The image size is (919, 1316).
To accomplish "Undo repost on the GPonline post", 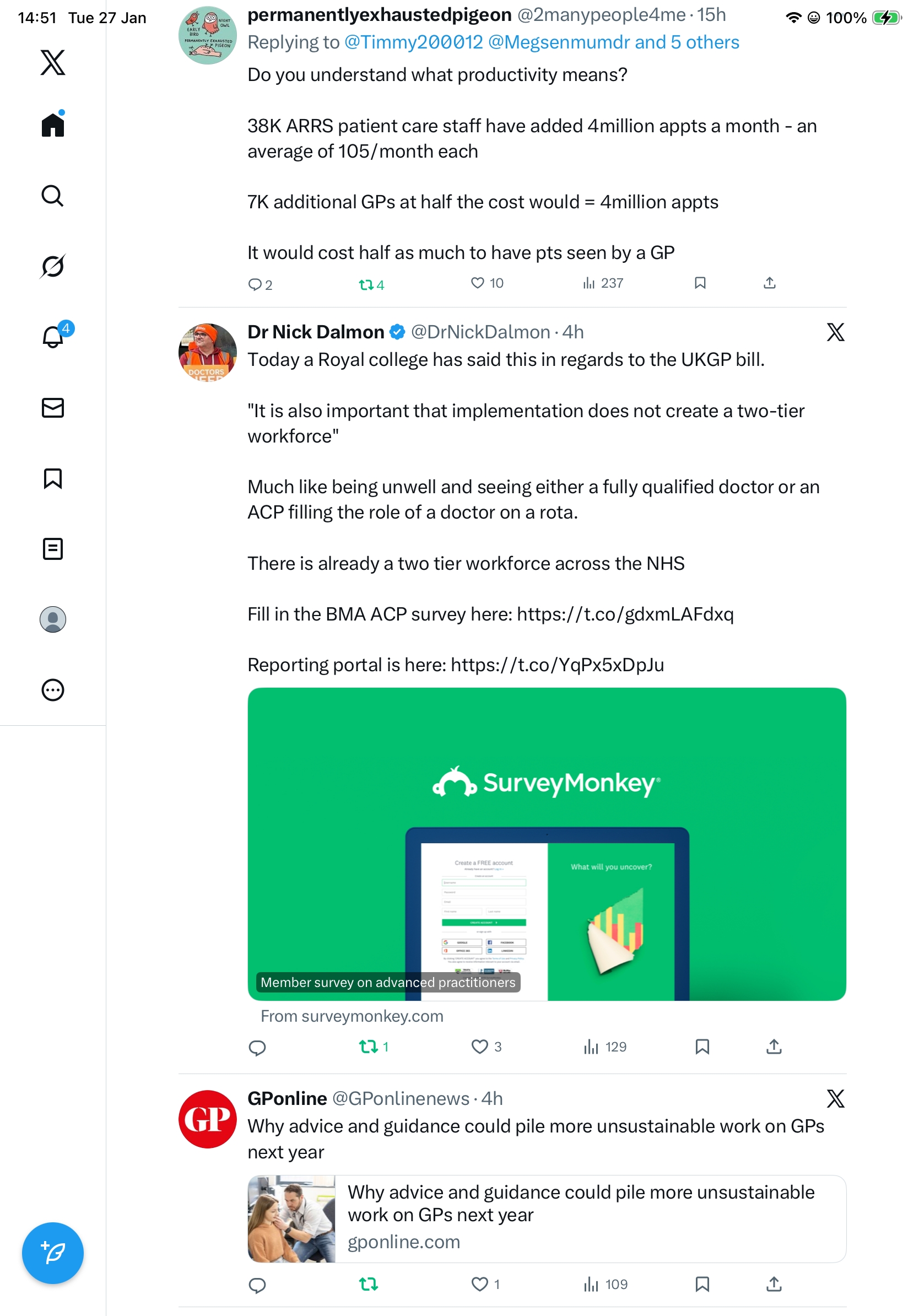I will (369, 1284).
